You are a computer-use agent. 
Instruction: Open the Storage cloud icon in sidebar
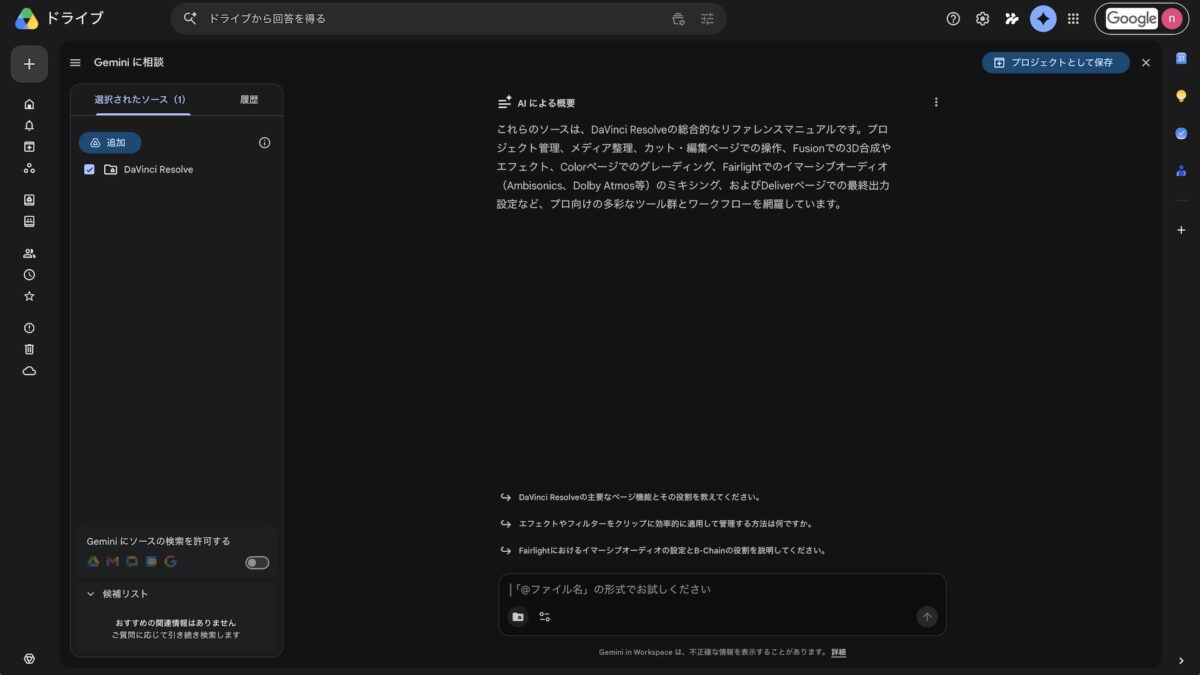29,371
